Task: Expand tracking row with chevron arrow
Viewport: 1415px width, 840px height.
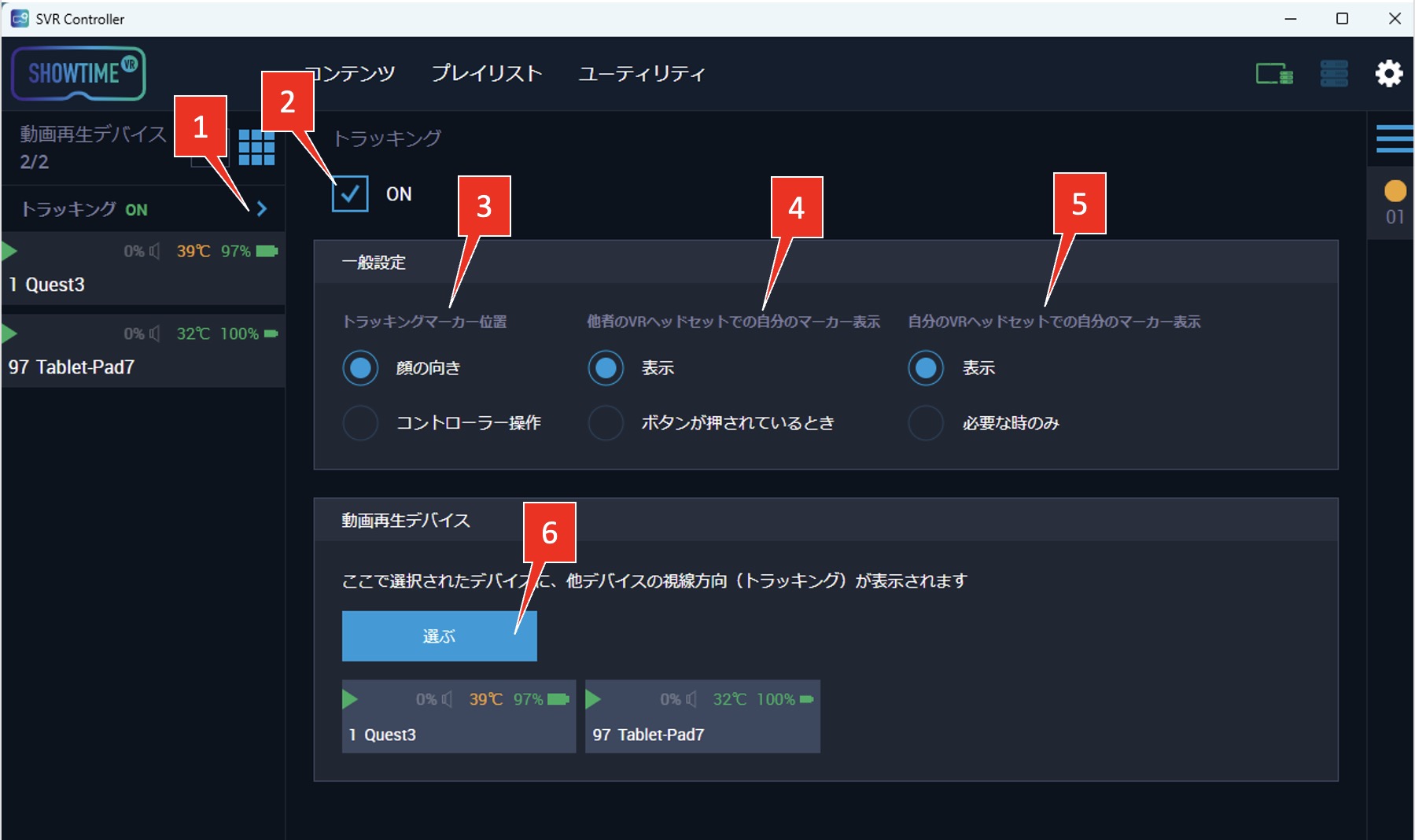Action: [x=262, y=208]
